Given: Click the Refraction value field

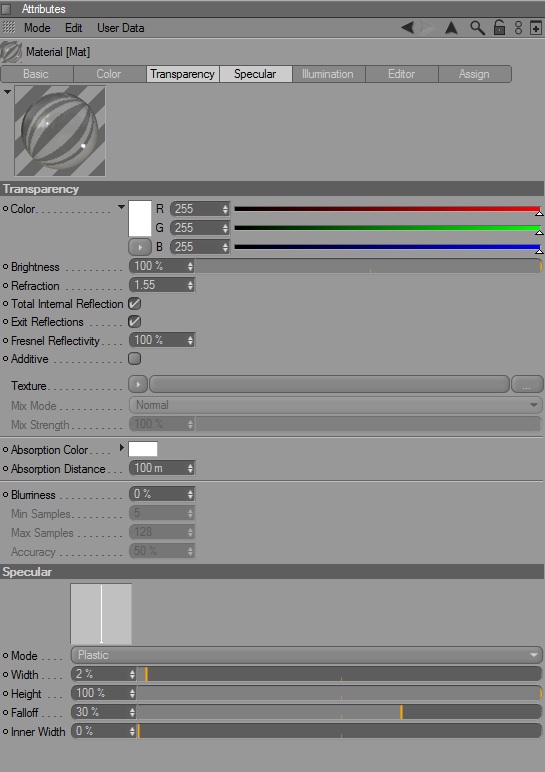Looking at the screenshot, I should click(161, 285).
